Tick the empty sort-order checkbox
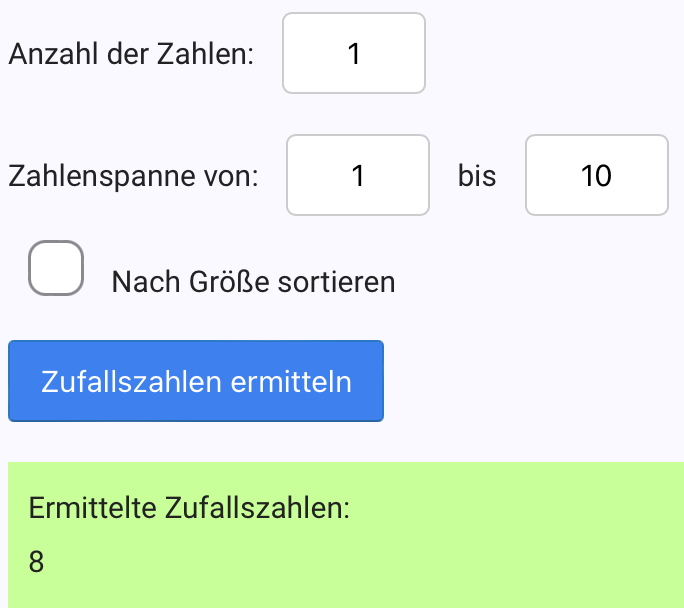The height and width of the screenshot is (608, 684). (55, 268)
